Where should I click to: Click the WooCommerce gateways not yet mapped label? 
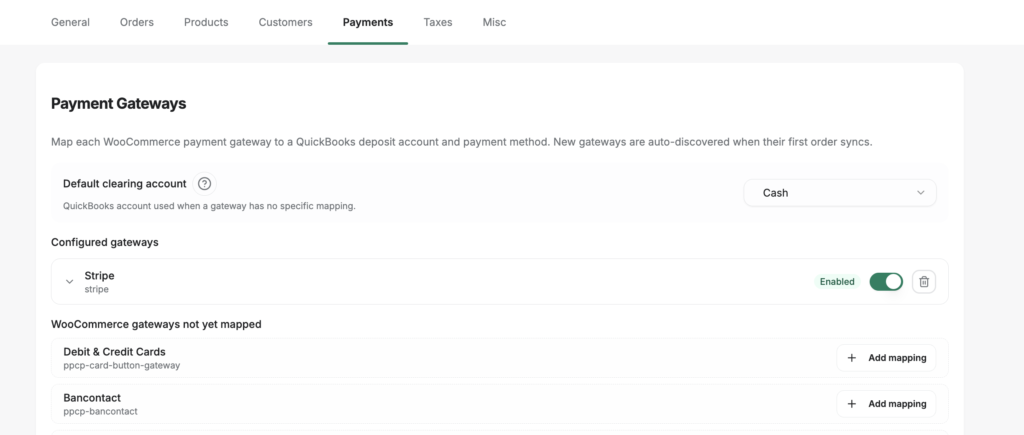click(x=156, y=324)
